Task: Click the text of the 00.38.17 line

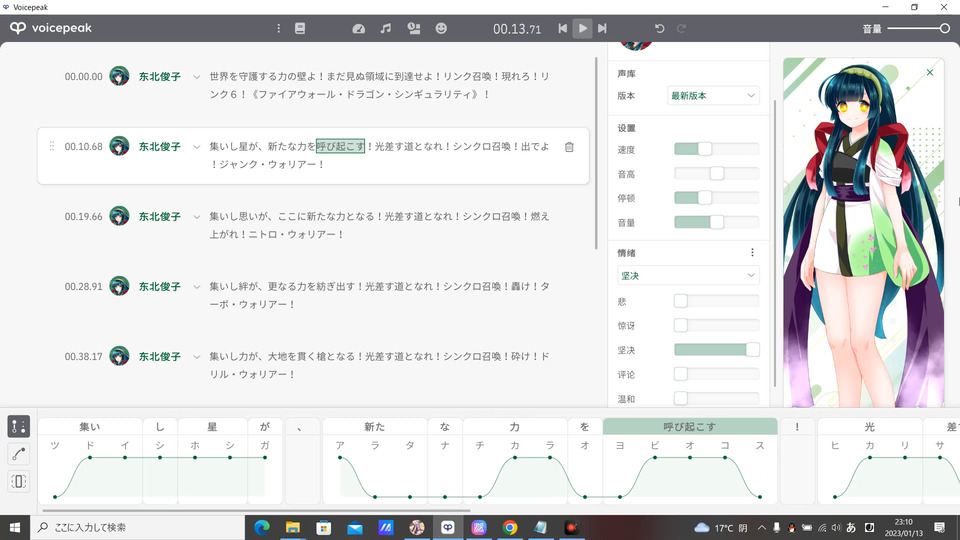Action: pyautogui.click(x=379, y=365)
